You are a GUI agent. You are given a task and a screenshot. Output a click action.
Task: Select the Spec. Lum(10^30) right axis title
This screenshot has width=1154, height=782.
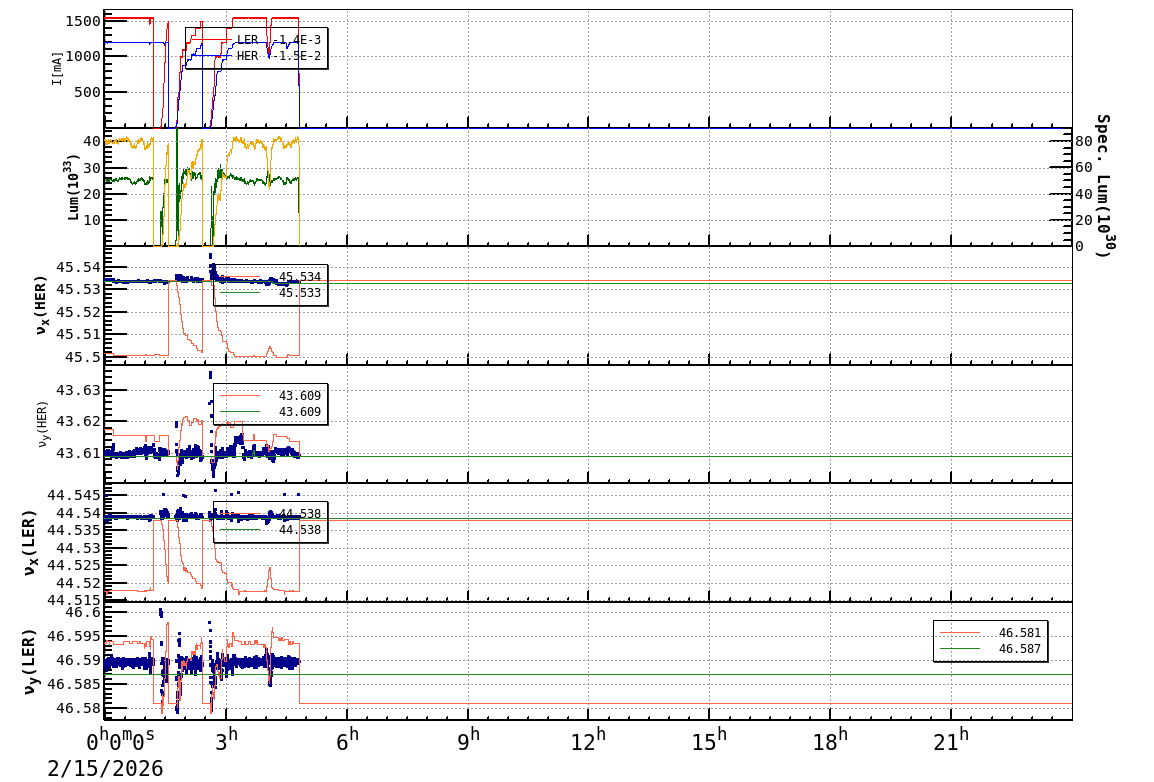tap(1102, 186)
